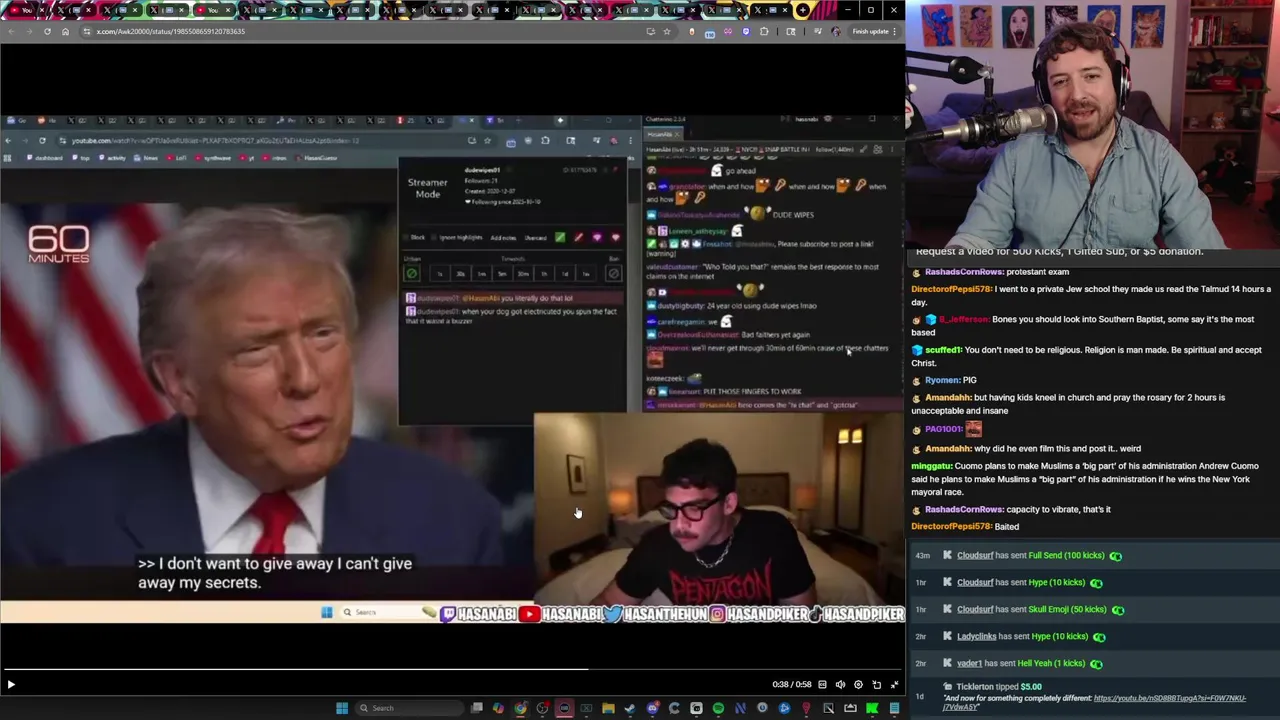Viewport: 1280px width, 720px height.
Task: Click the browser forward arrow
Action: 28,31
